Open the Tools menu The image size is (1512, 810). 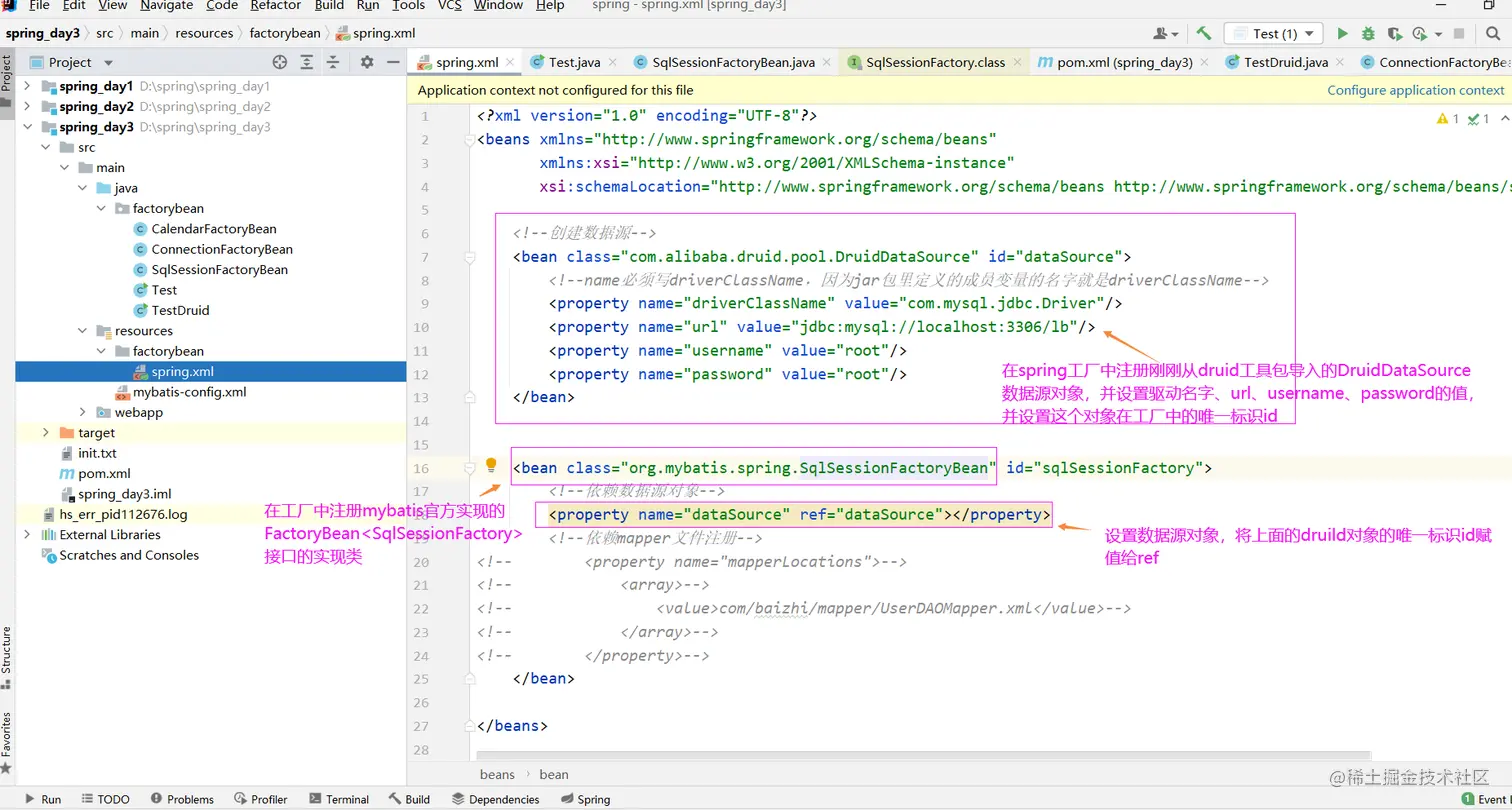[x=408, y=5]
